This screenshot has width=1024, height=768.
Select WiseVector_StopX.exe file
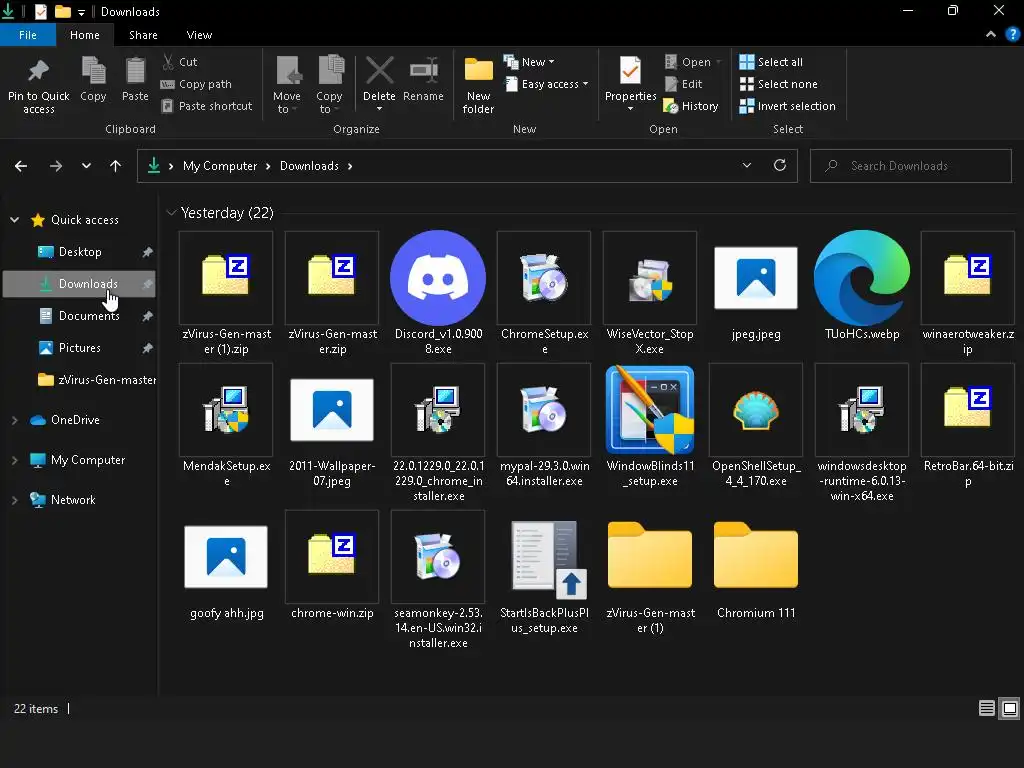click(x=650, y=293)
